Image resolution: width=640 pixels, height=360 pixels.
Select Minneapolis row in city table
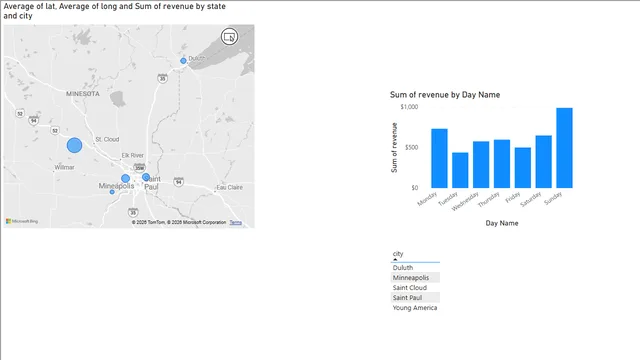[x=415, y=278]
